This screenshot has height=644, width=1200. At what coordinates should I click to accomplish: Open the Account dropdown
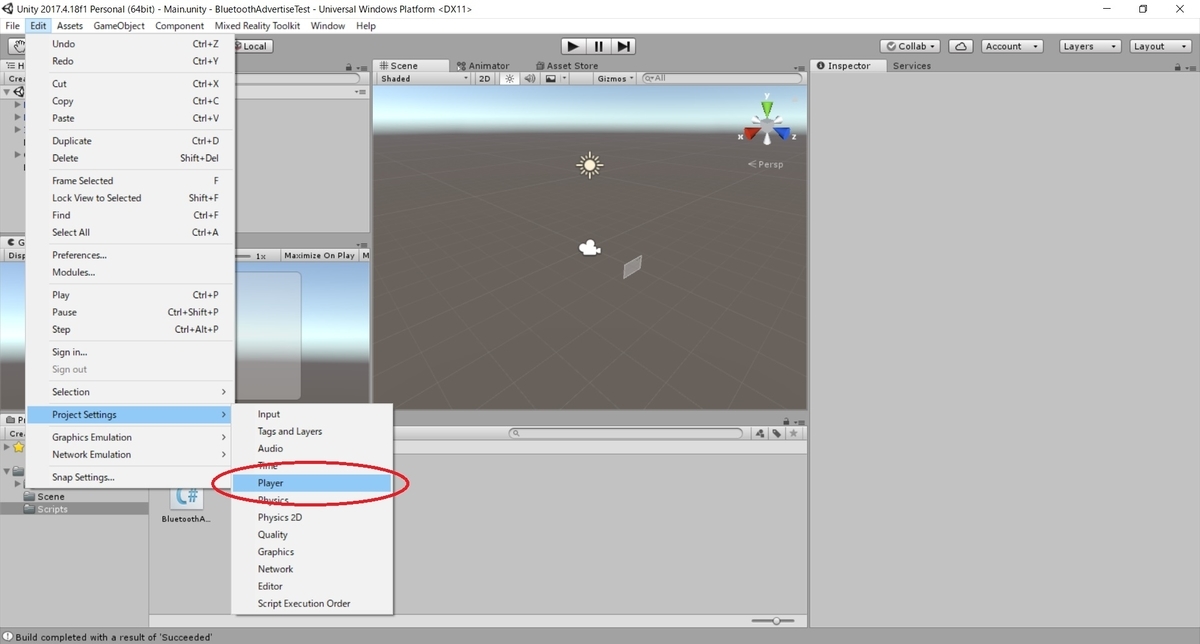click(x=1010, y=46)
